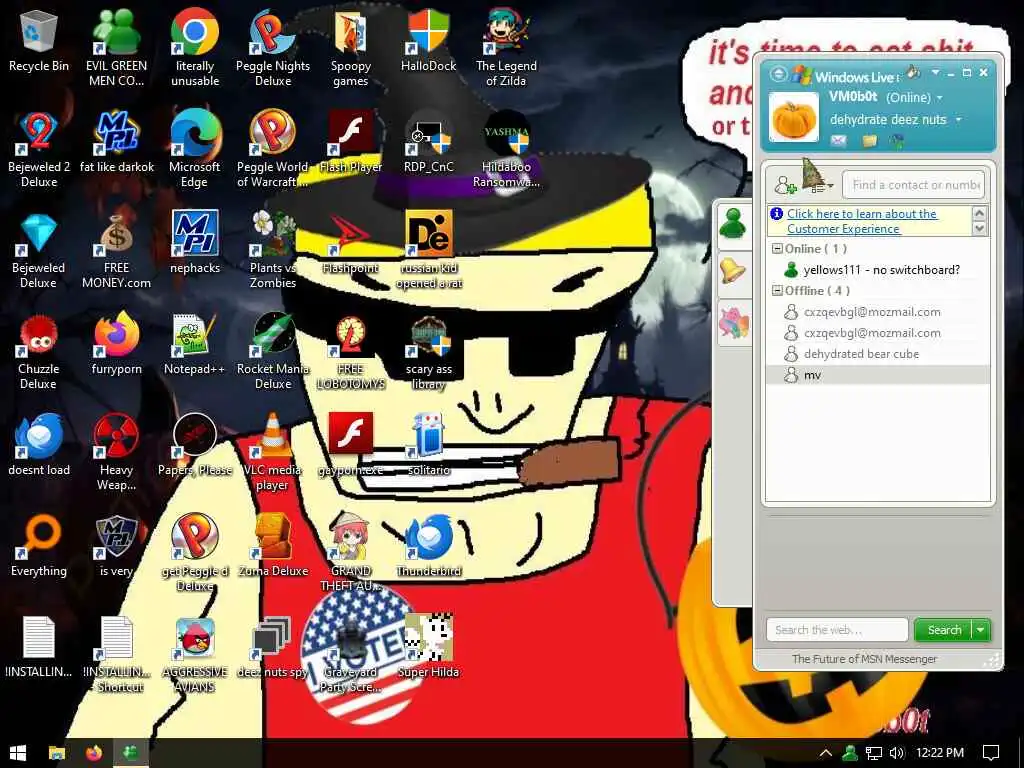Open the Spoopy games folder
This screenshot has height=768, width=1024.
351,48
